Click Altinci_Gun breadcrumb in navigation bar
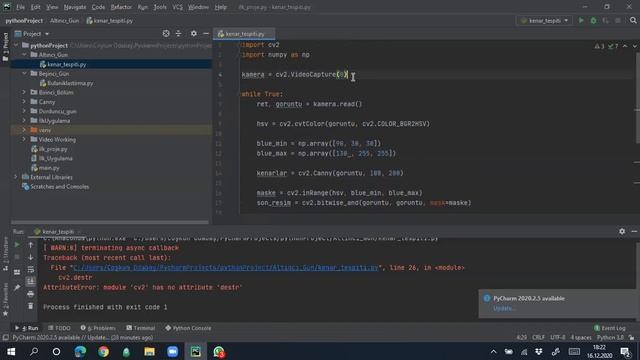Viewport: 640px width, 360px height. (x=64, y=20)
